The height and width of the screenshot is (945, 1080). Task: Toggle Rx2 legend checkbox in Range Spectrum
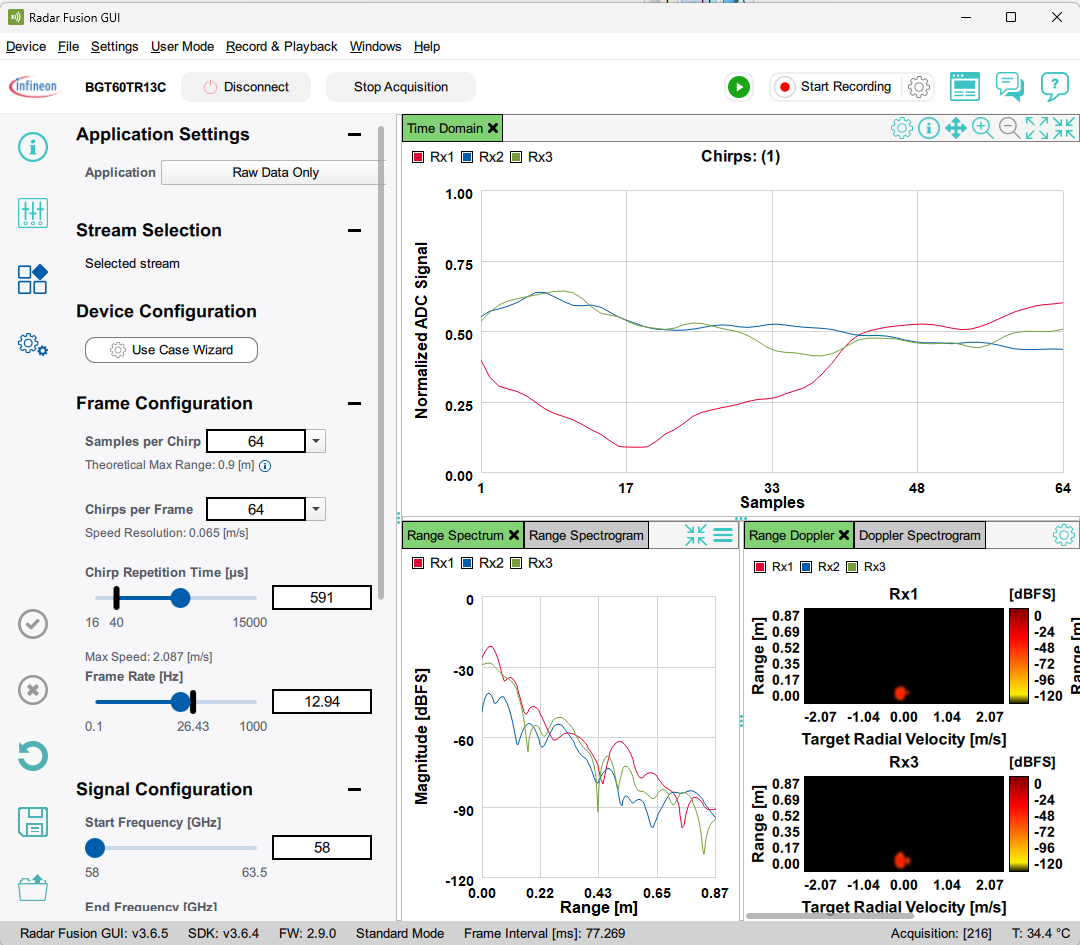coord(467,563)
